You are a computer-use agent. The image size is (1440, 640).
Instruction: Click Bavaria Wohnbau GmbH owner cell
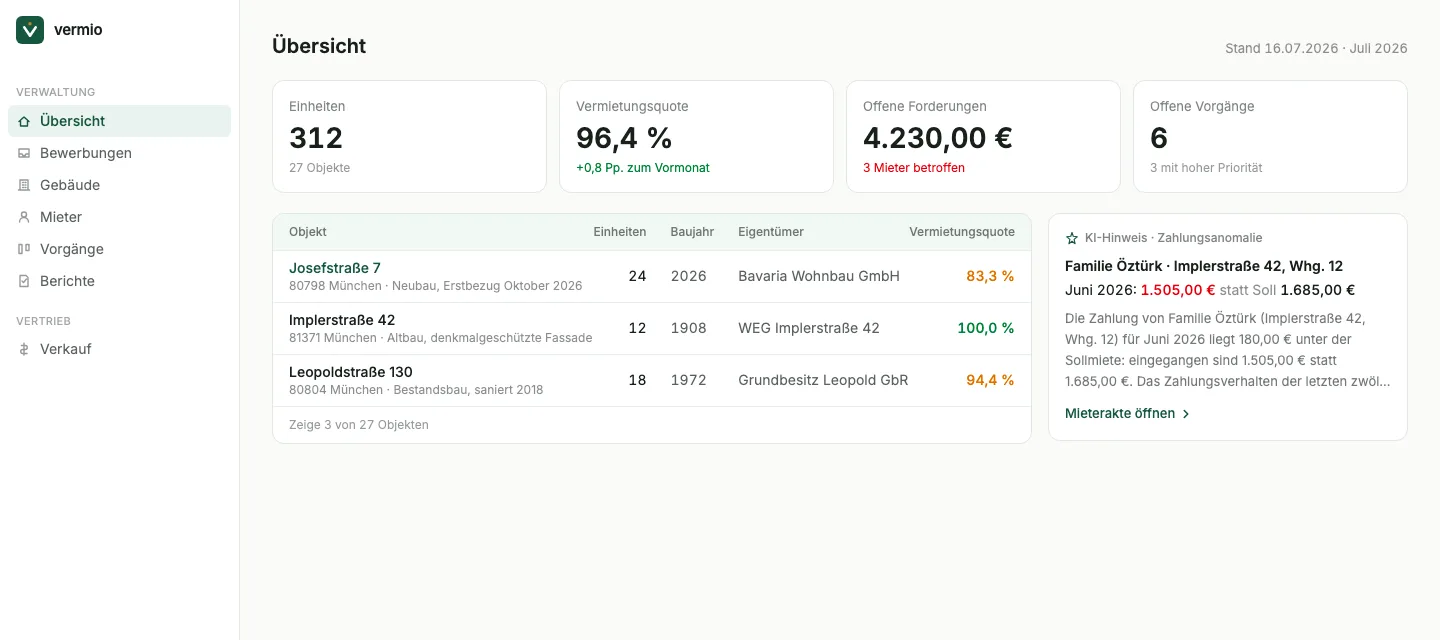(x=819, y=276)
